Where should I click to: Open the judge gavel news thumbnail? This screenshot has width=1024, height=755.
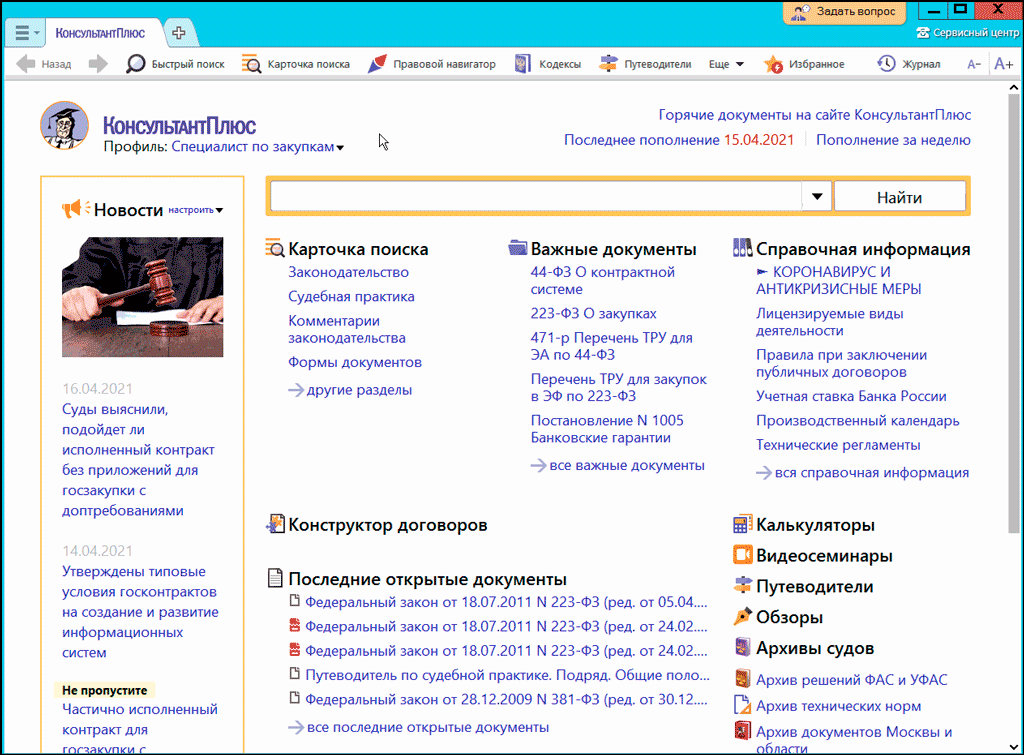tap(142, 297)
